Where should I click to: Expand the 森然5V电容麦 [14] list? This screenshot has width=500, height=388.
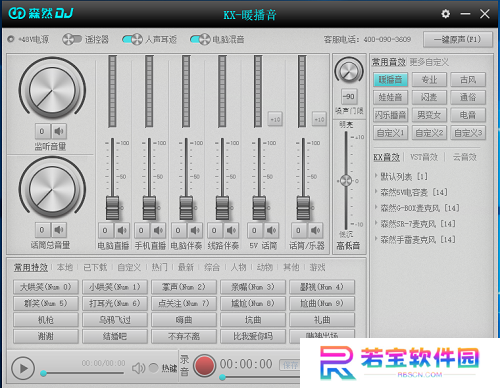coord(376,191)
